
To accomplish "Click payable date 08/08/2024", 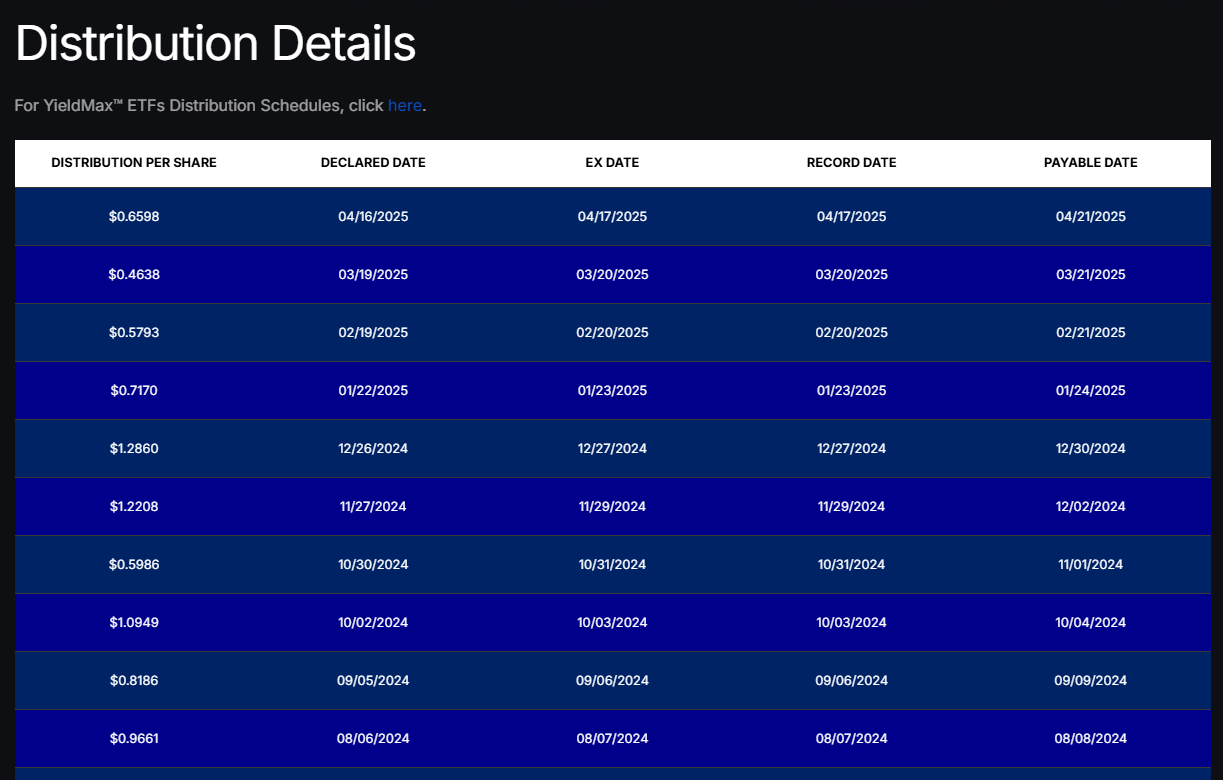I will click(1091, 738).
